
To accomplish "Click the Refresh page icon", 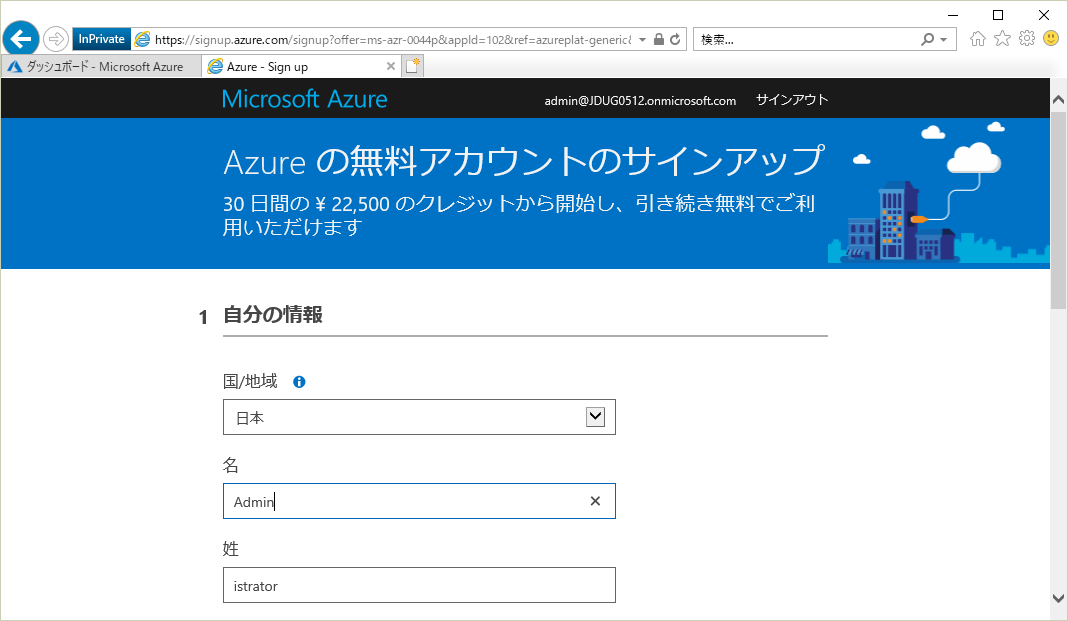I will [675, 39].
